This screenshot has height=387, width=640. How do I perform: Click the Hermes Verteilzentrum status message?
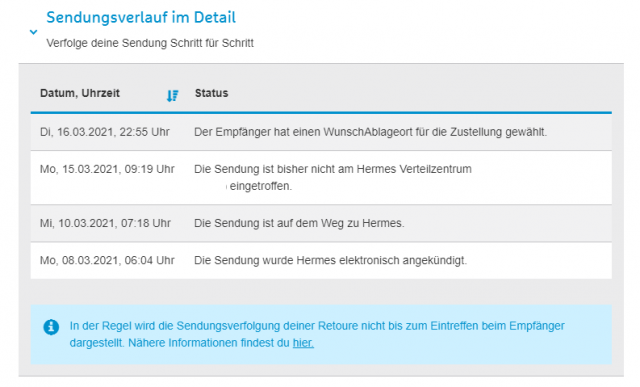333,177
